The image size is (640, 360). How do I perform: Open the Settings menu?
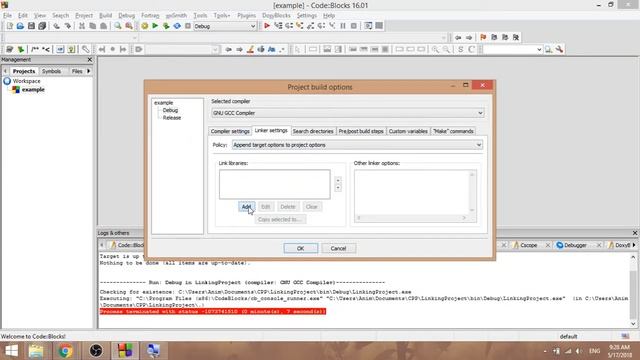pyautogui.click(x=307, y=16)
